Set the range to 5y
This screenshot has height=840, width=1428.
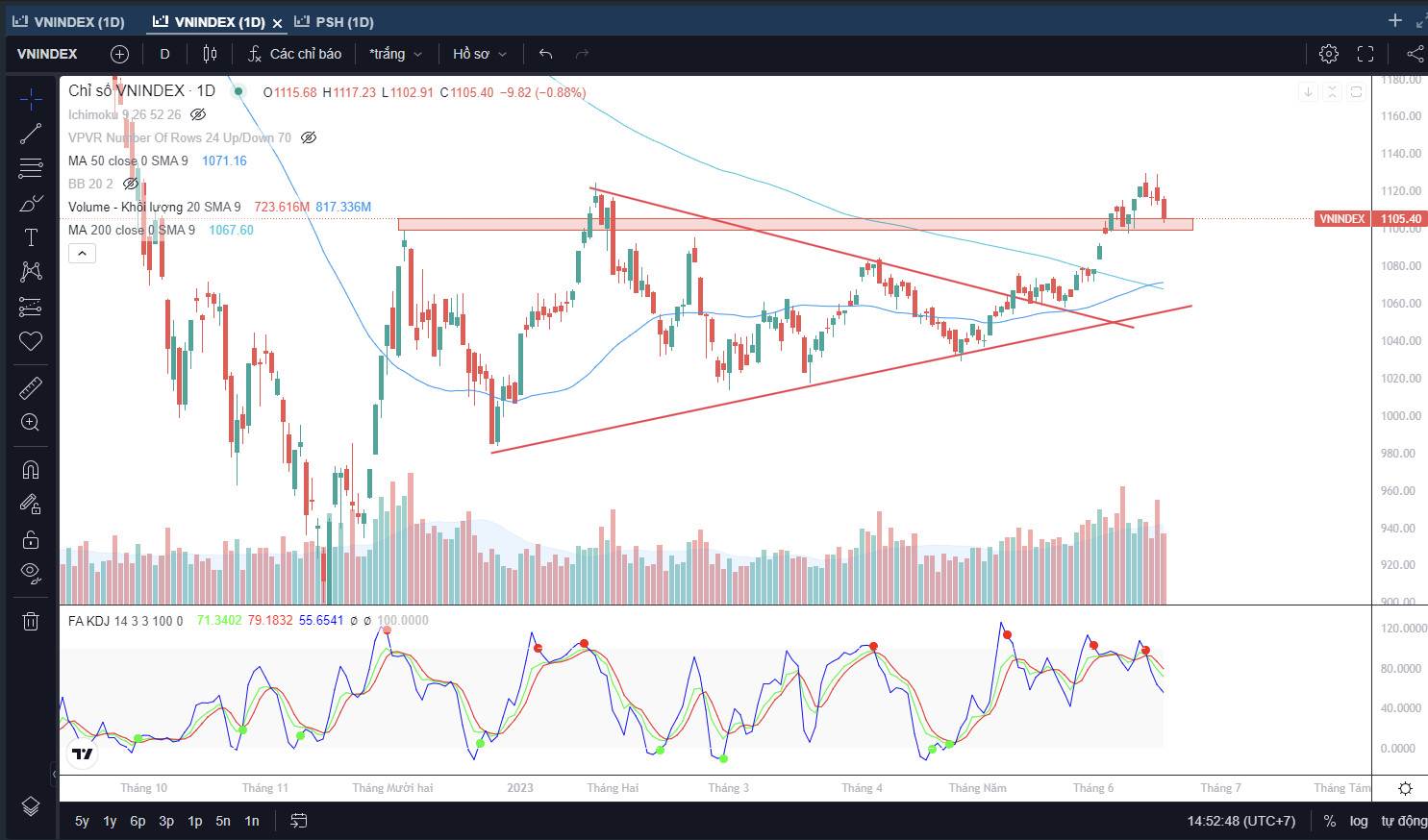[x=82, y=821]
